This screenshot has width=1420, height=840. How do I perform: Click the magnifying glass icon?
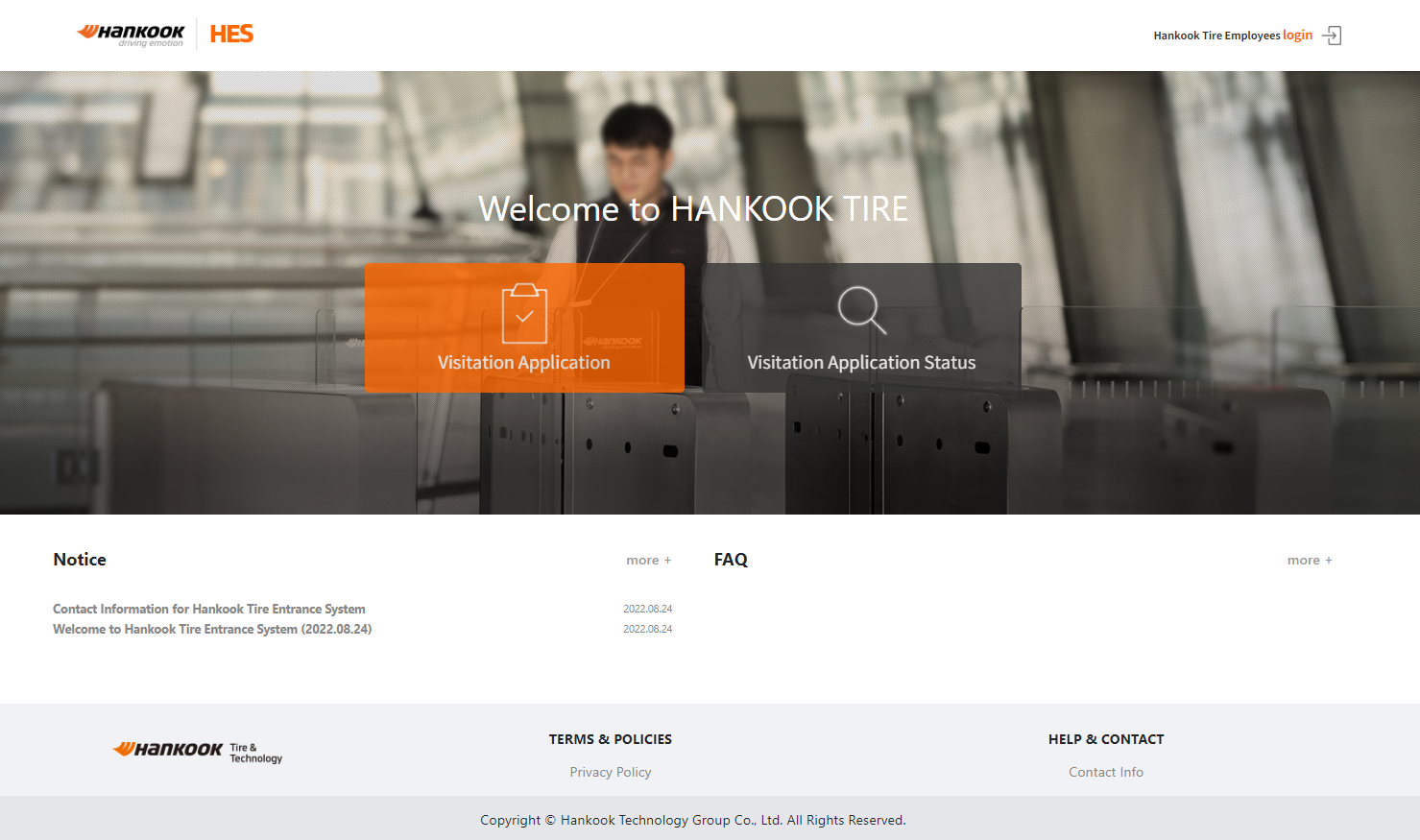(861, 310)
